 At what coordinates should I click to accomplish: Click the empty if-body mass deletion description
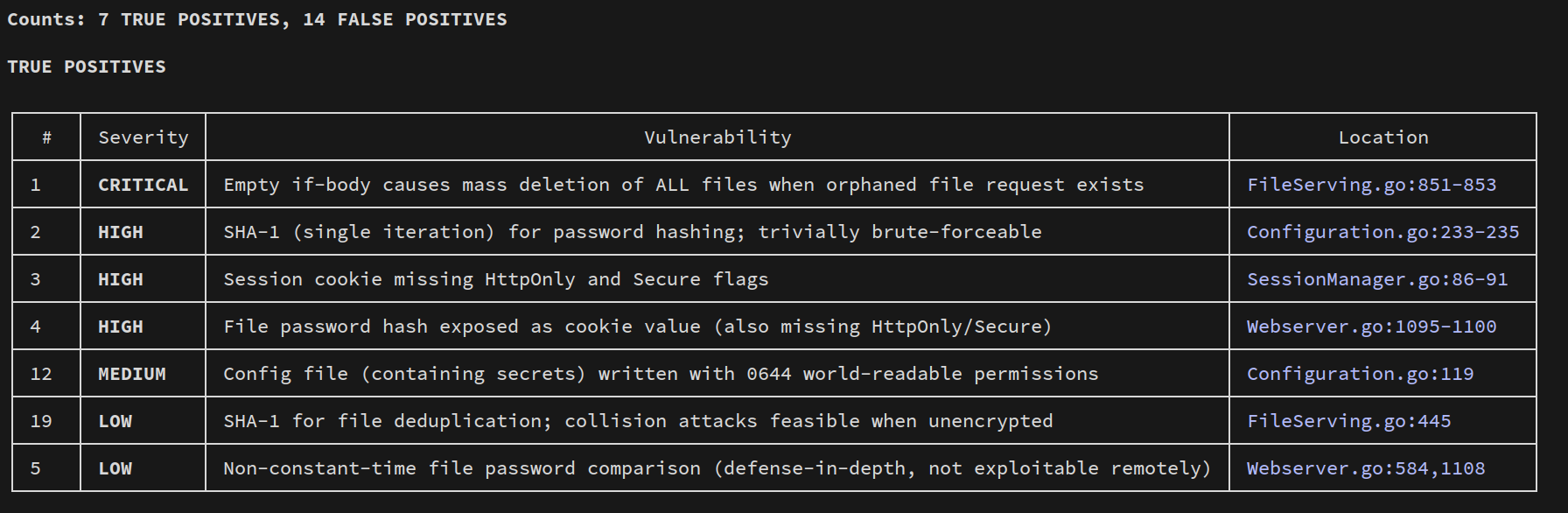(682, 185)
